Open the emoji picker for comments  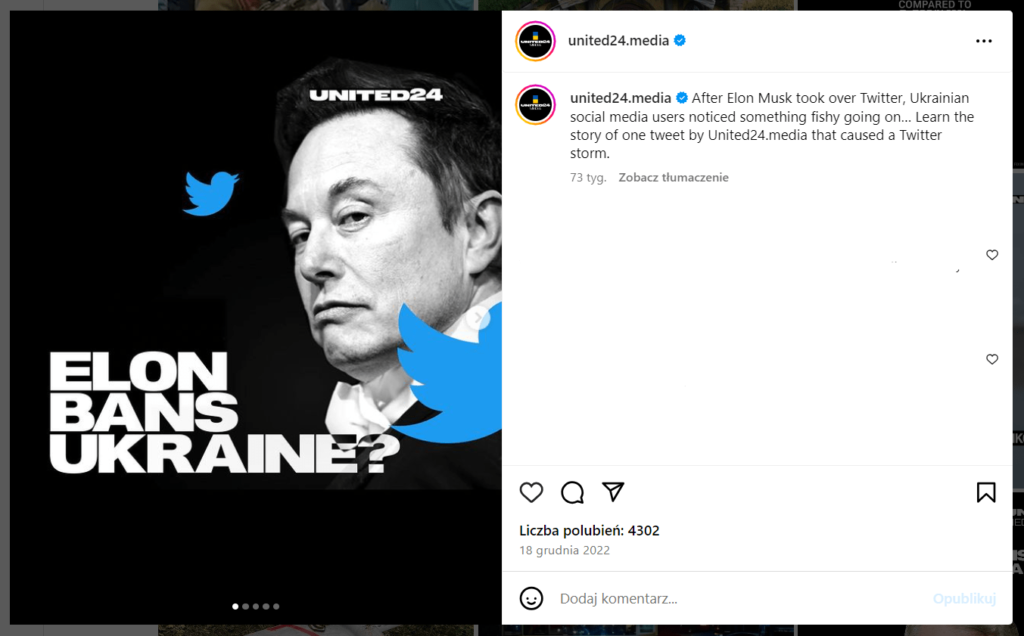[x=531, y=598]
